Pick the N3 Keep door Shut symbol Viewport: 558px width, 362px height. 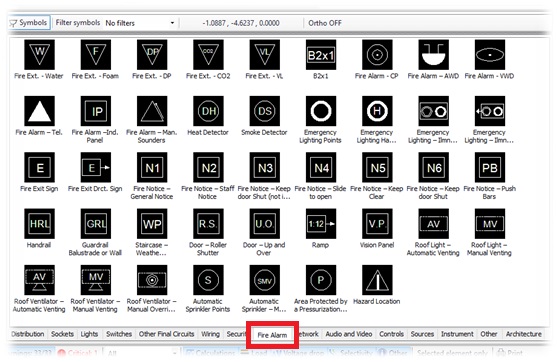tap(264, 167)
